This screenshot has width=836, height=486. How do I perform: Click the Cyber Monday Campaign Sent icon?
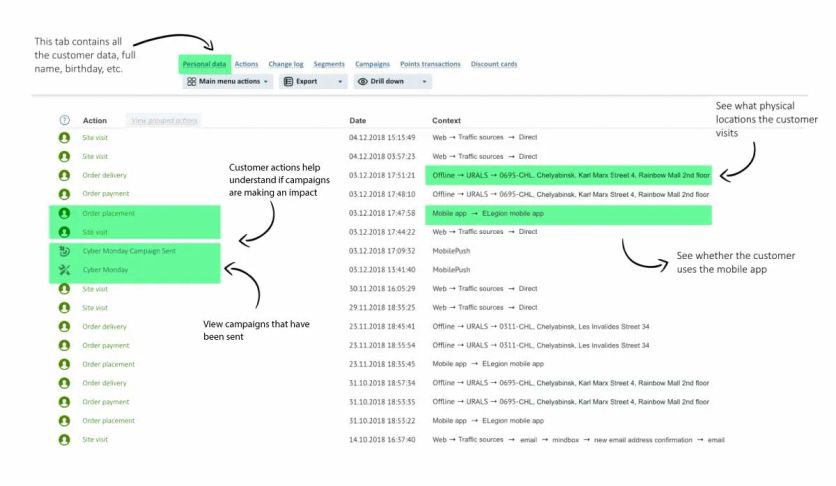[x=65, y=251]
